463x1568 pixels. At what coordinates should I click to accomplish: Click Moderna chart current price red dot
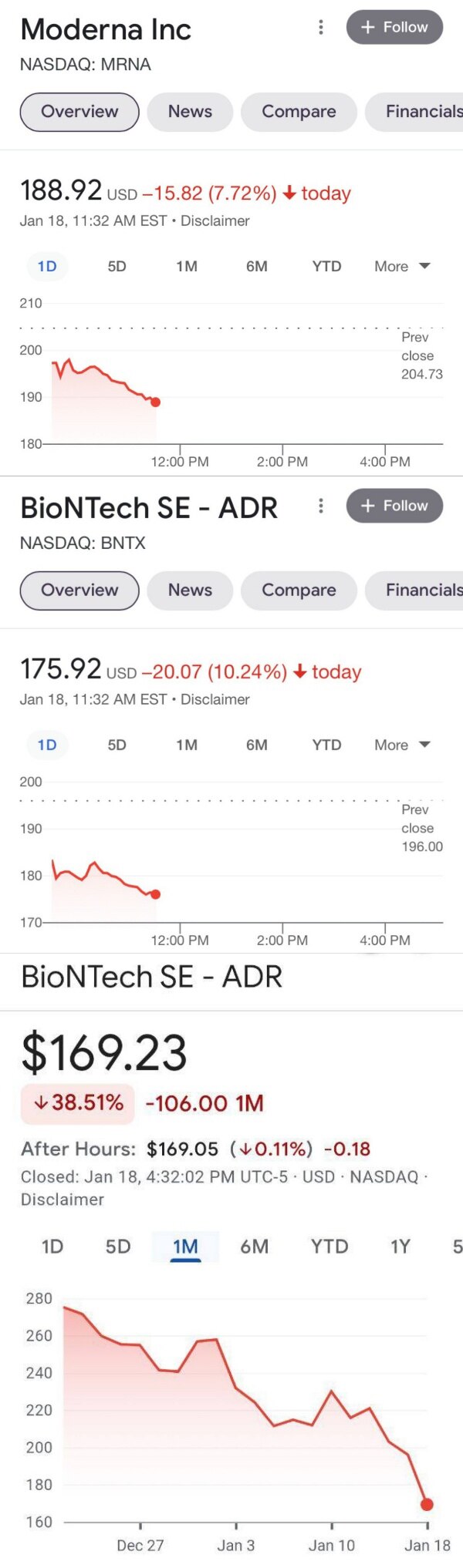tap(156, 402)
